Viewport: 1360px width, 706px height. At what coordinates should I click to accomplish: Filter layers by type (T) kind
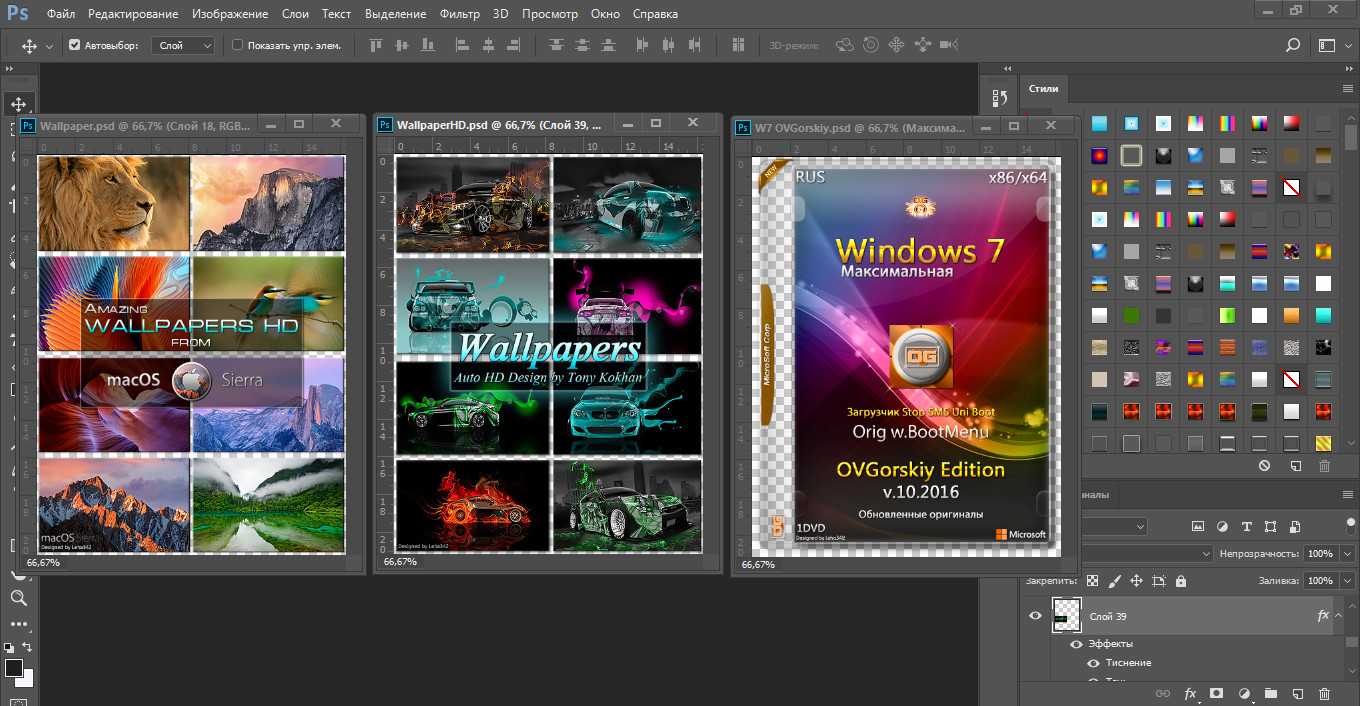click(x=1246, y=526)
